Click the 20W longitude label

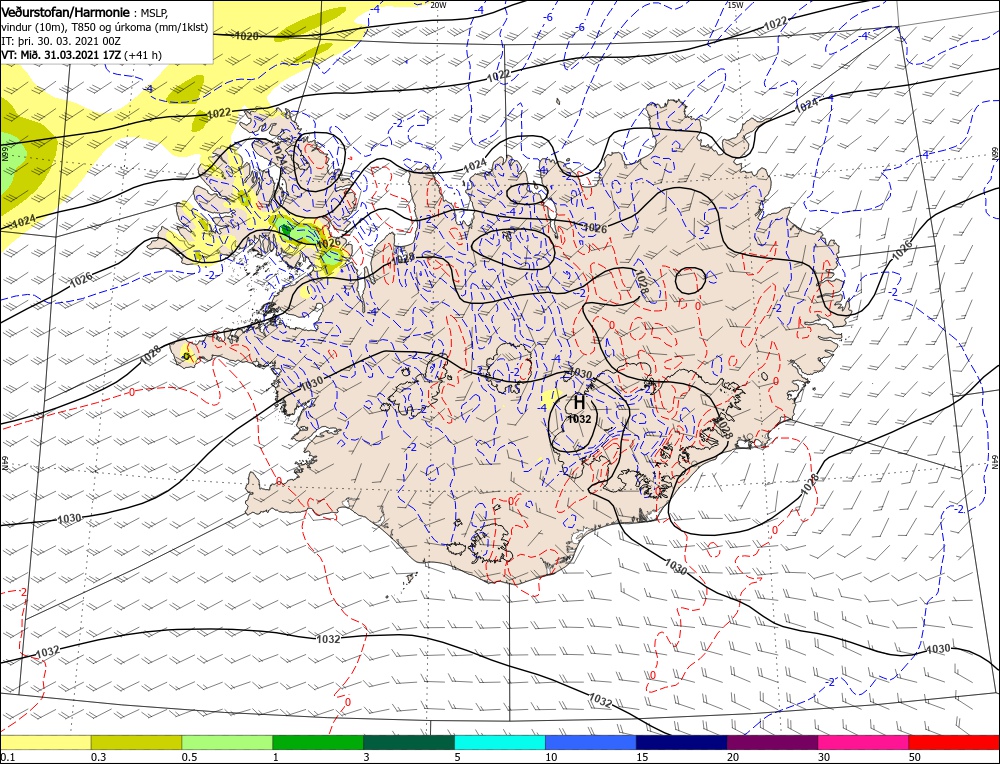[438, 4]
